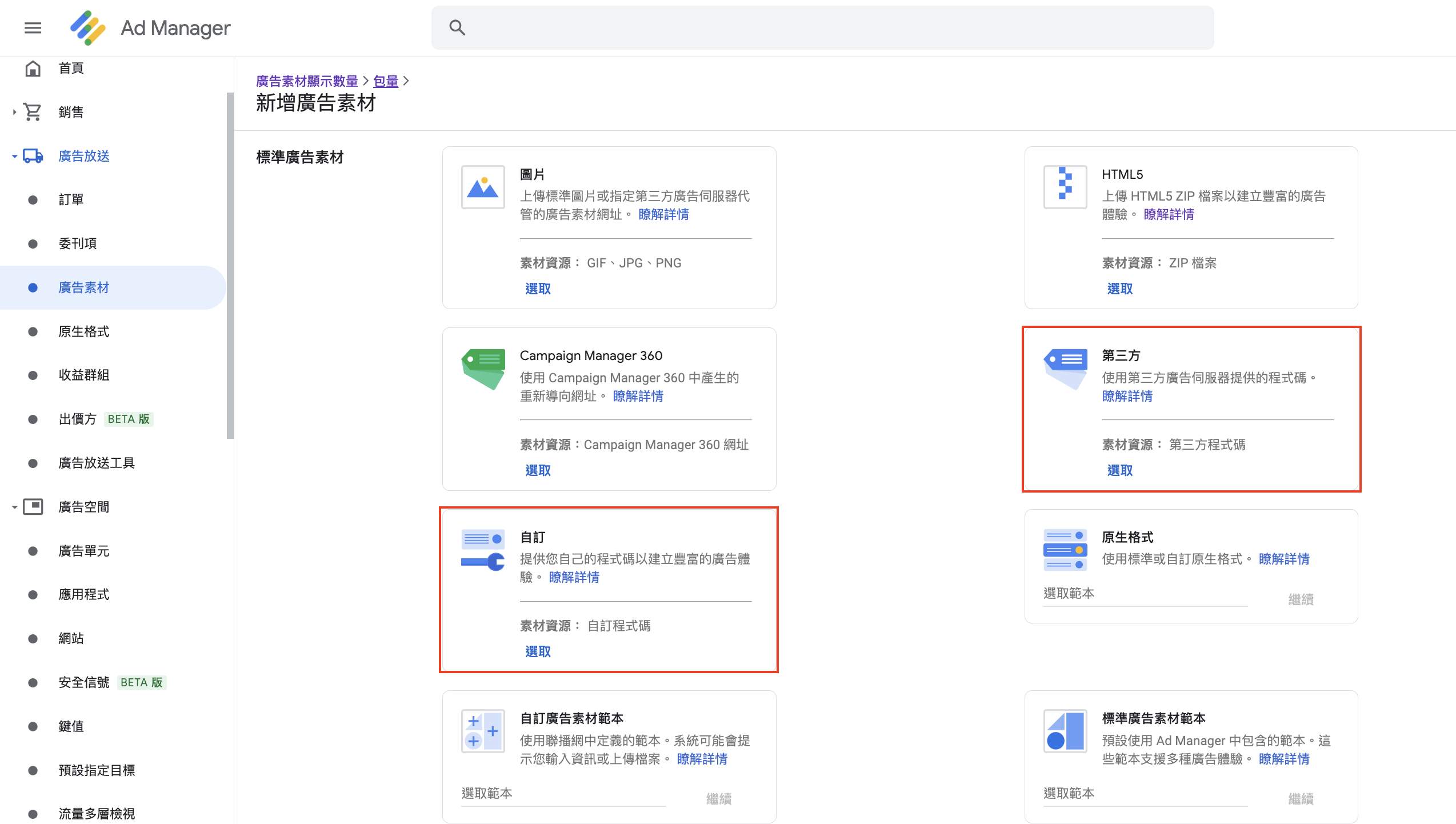Open 應用程式 in the sidebar

click(113, 595)
